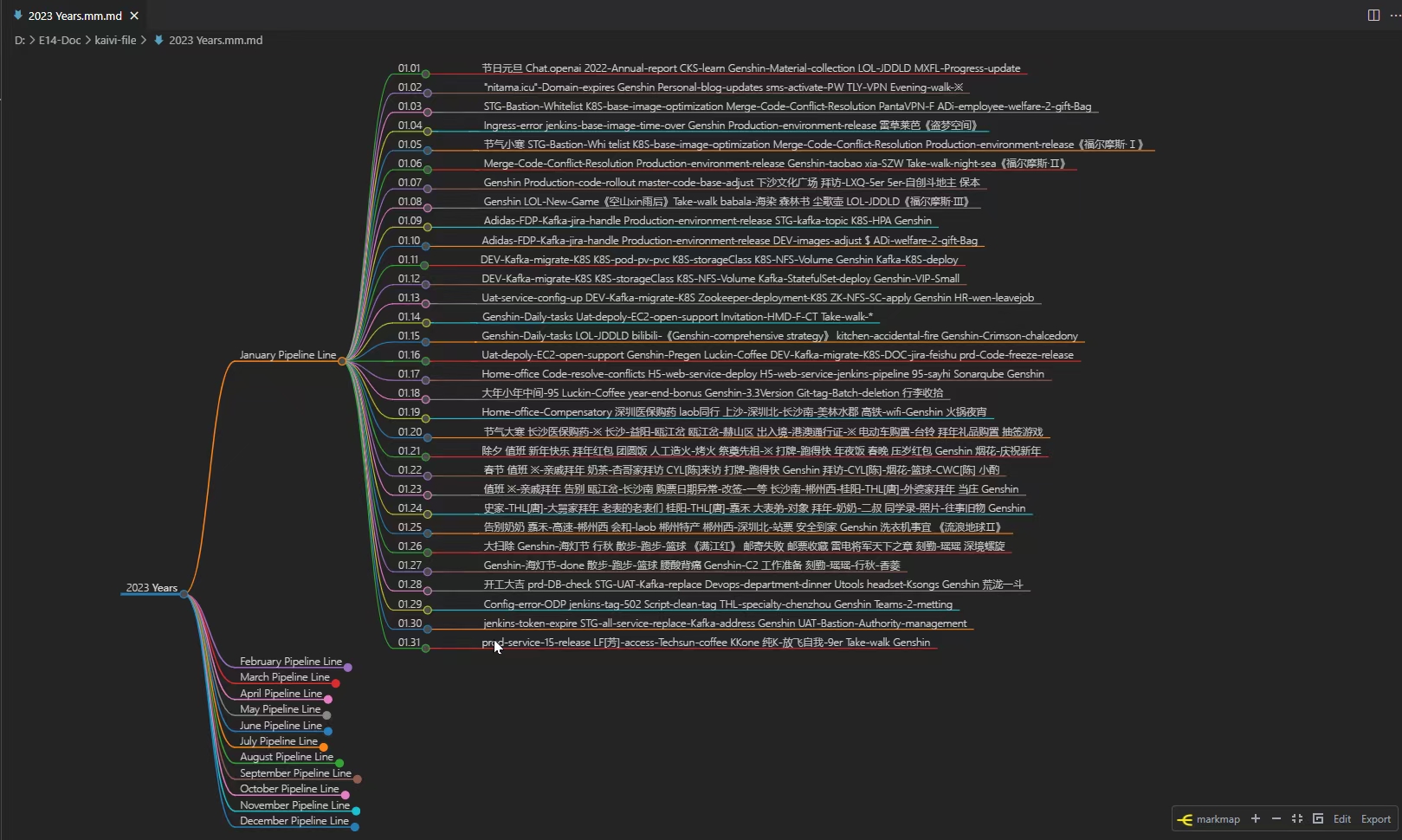This screenshot has width=1402, height=840.
Task: Click text starting 'Adidas-FDP-Kafka-jira-handle' on 01.09
Action: (x=707, y=221)
